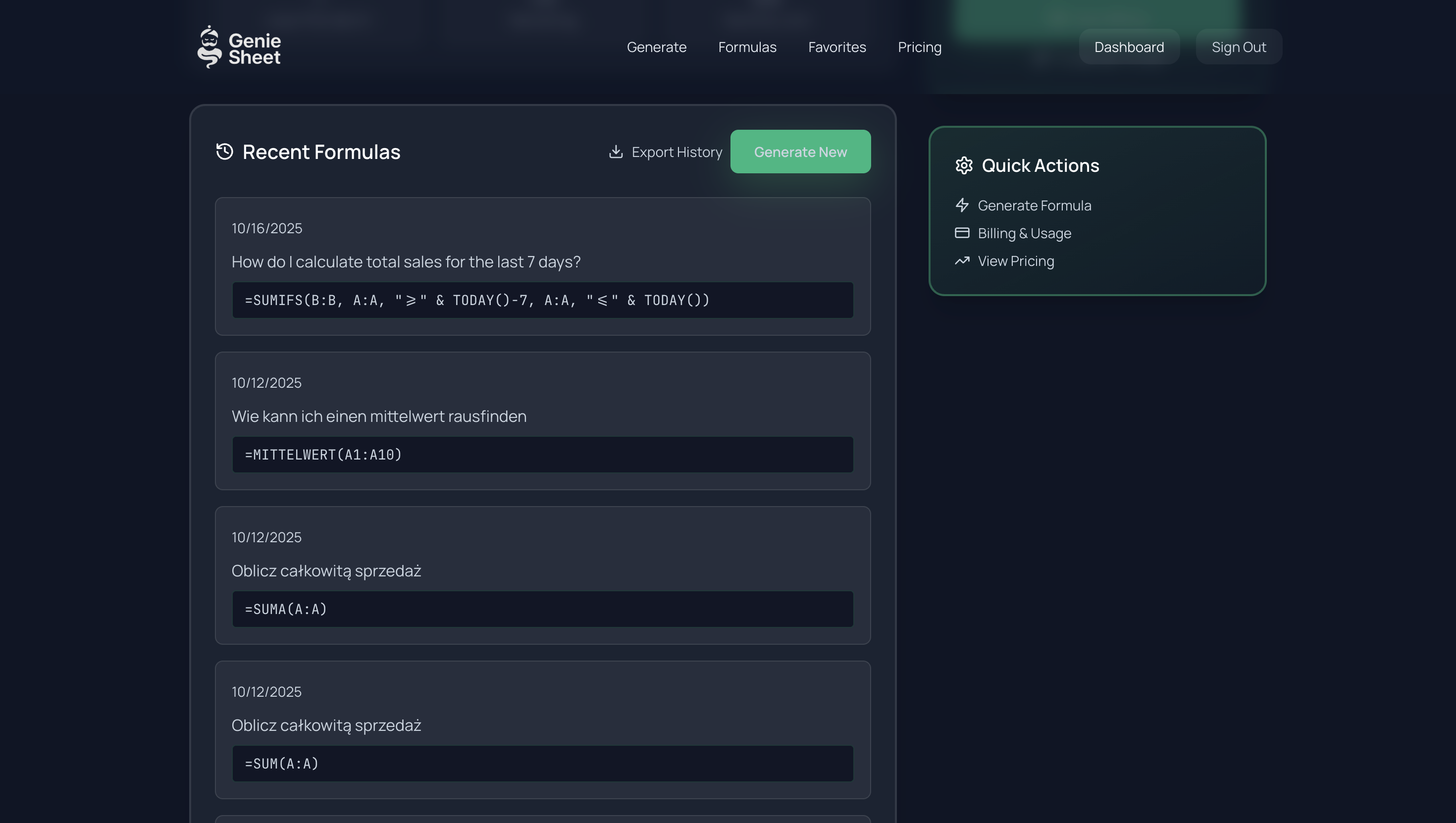
Task: Open the Pricing nav link
Action: [x=919, y=47]
